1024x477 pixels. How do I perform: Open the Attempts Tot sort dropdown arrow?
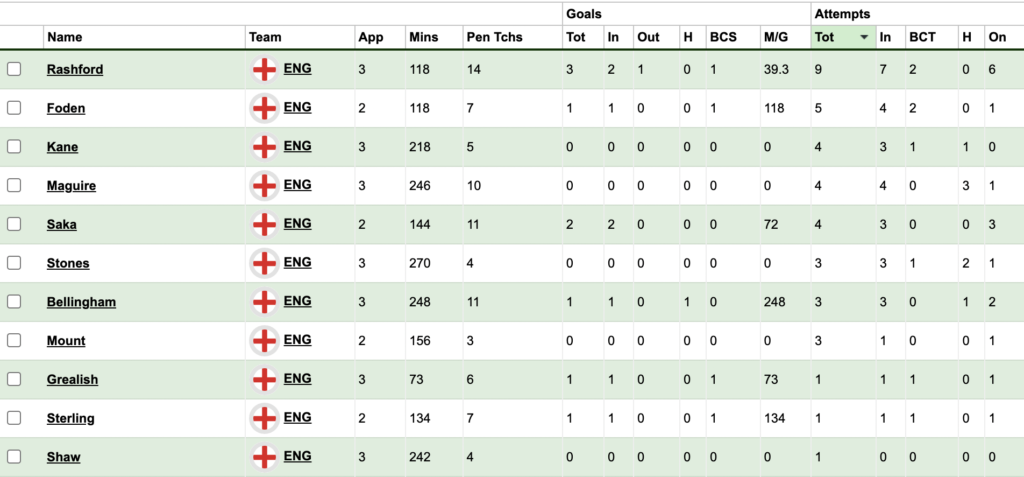pos(864,37)
